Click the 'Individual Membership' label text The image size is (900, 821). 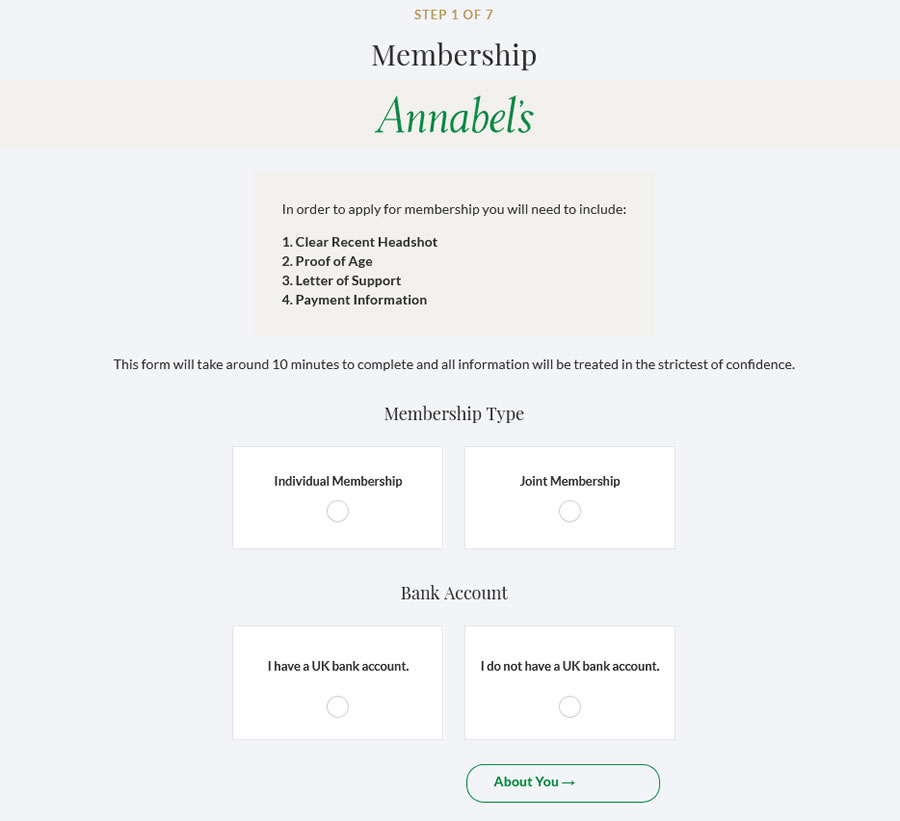tap(338, 481)
